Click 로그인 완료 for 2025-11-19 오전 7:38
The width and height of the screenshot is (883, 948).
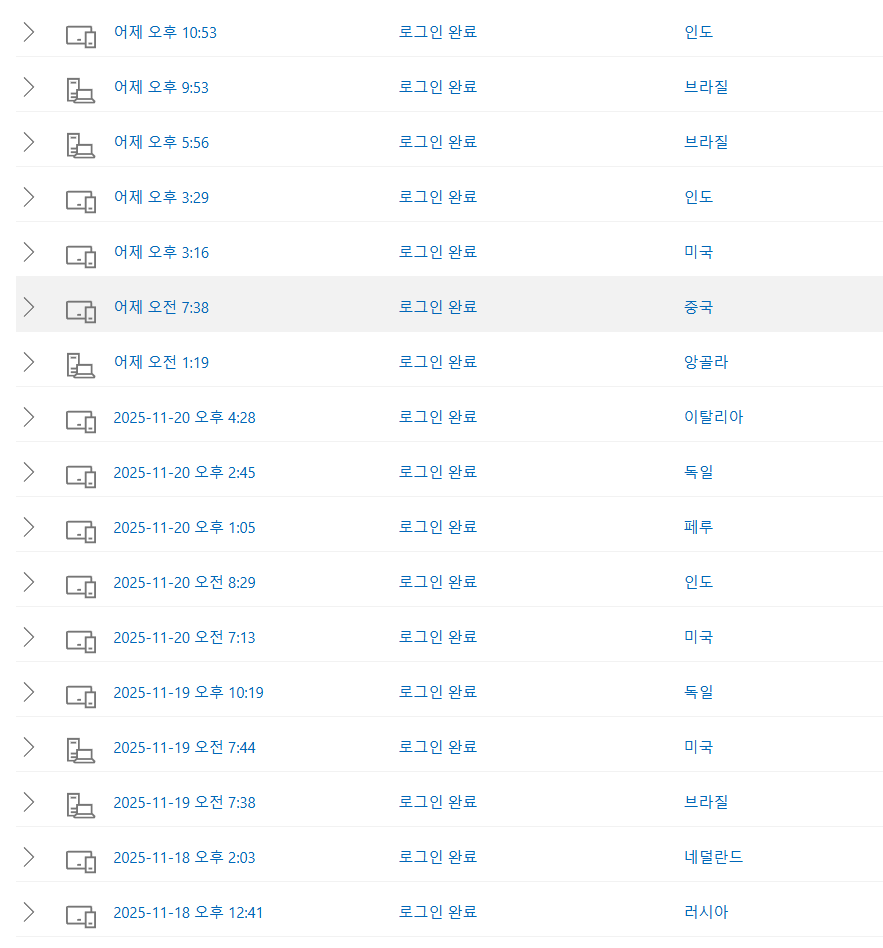[437, 802]
